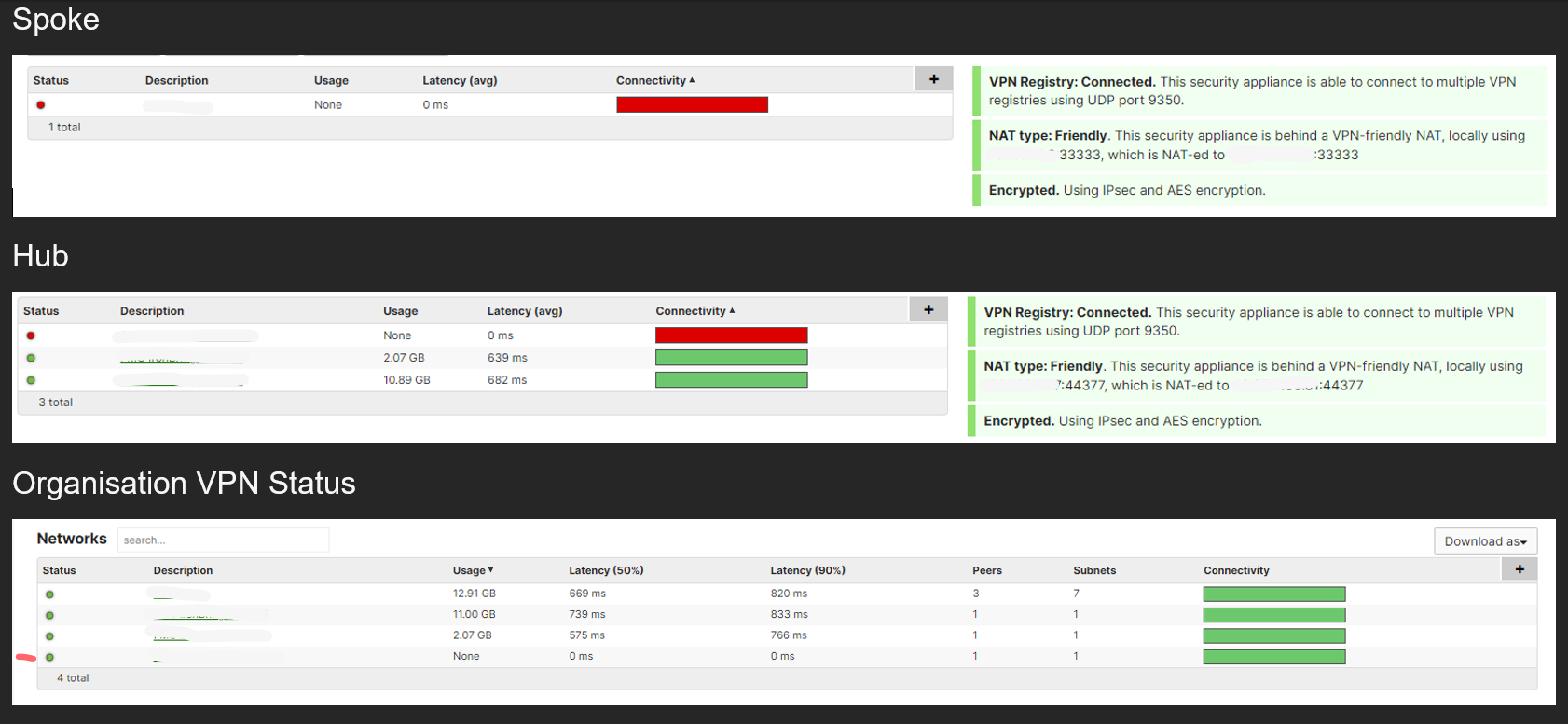
Task: Click the red status dot in Spoke table
Action: click(x=41, y=105)
